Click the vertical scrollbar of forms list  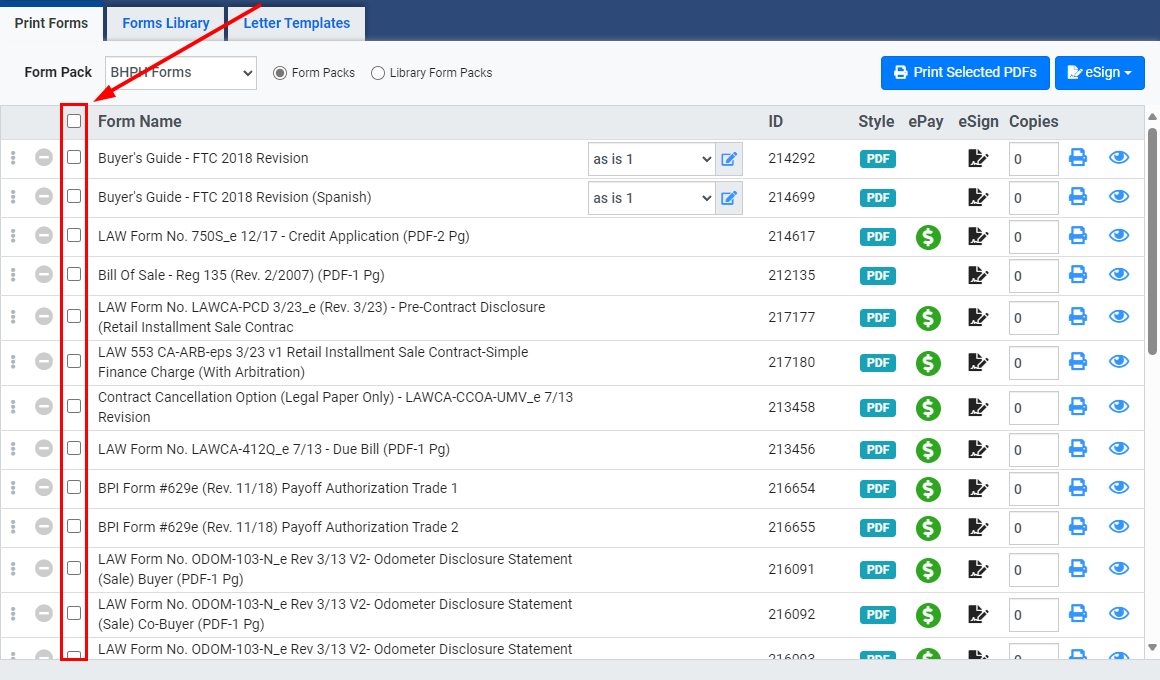[x=1152, y=240]
